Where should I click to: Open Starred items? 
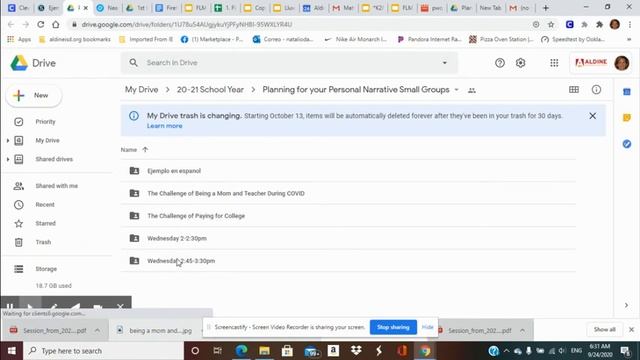45,223
